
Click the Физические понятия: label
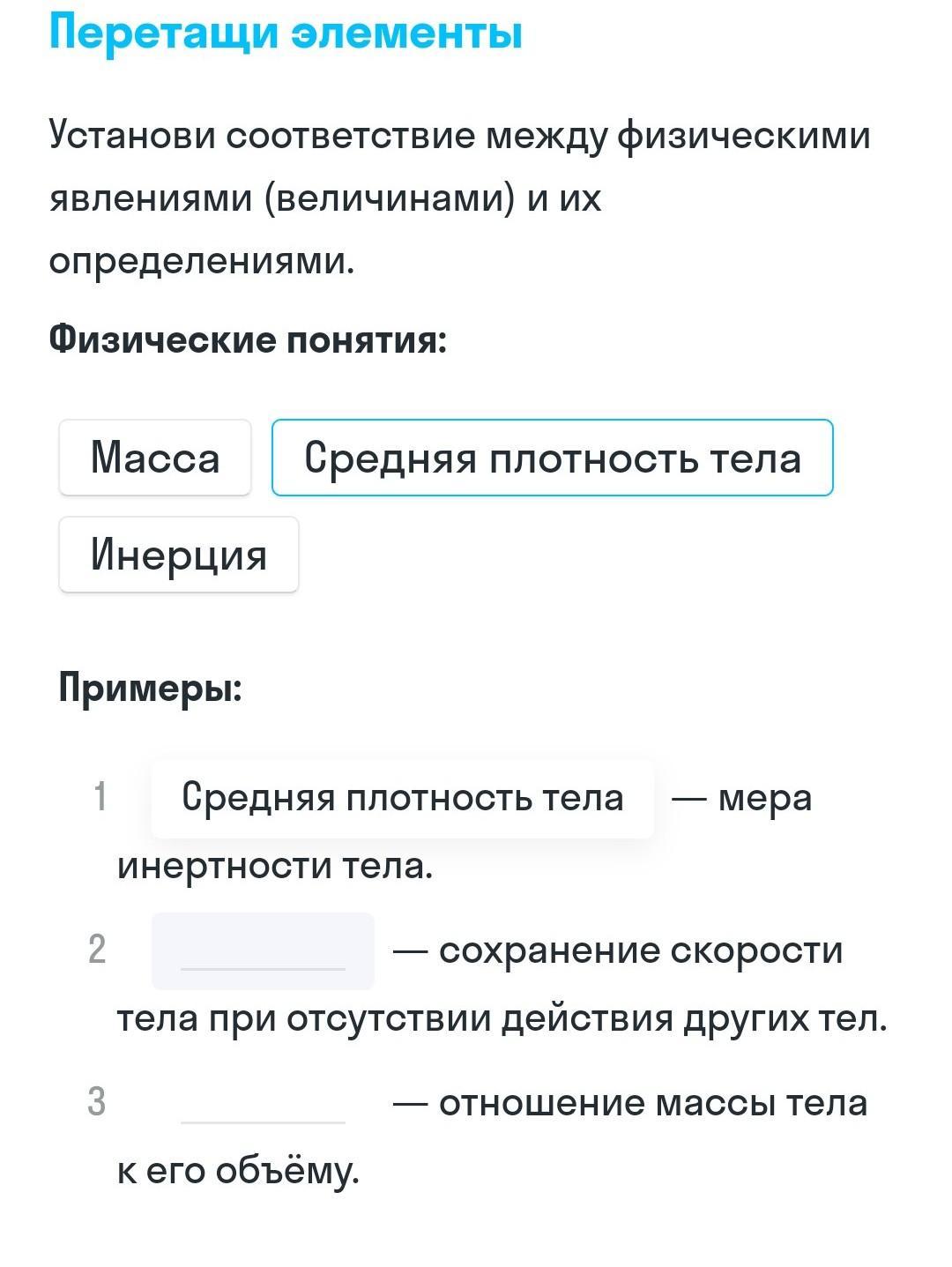click(x=249, y=339)
